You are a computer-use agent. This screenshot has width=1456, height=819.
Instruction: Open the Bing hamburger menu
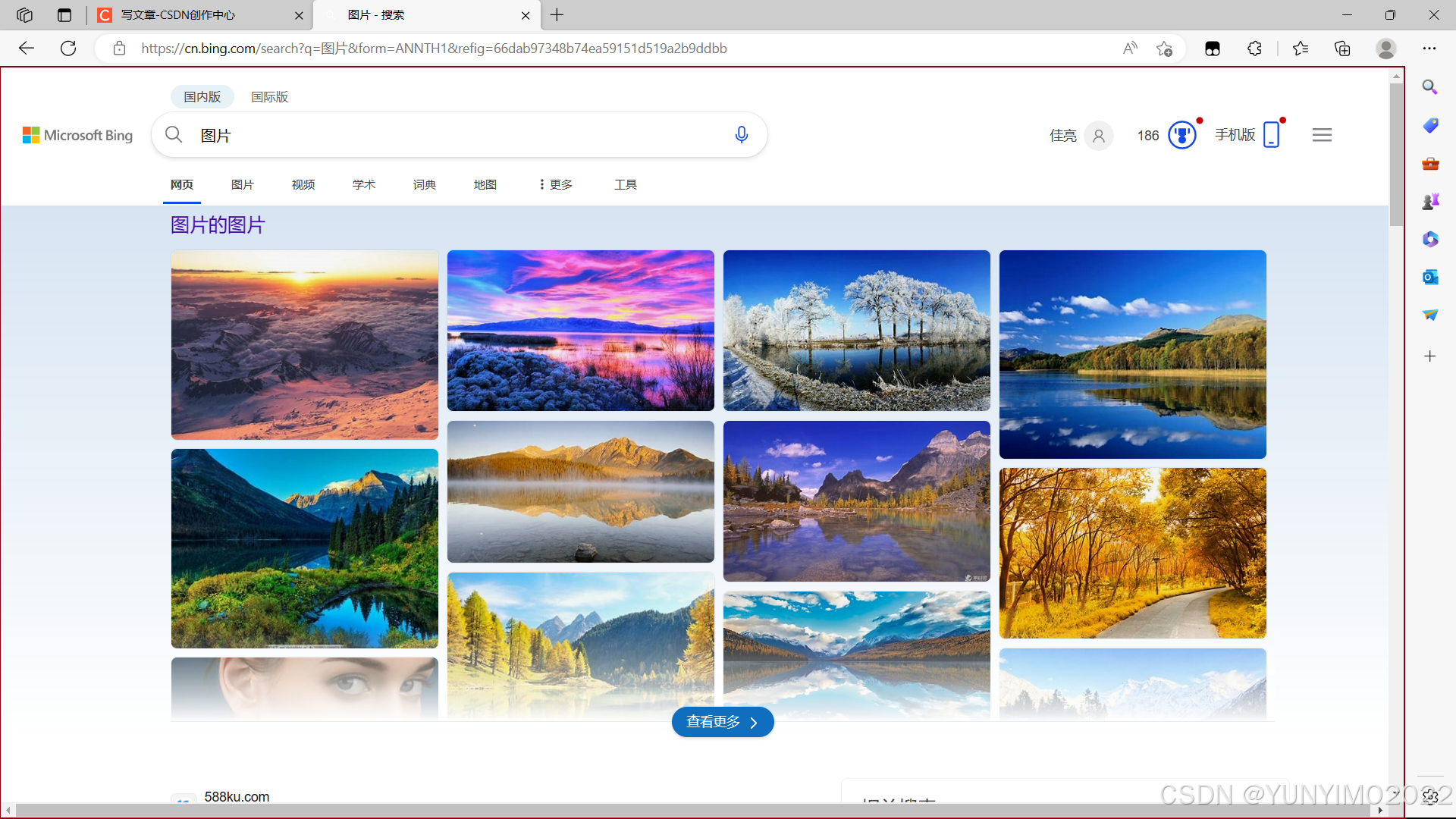click(x=1322, y=135)
